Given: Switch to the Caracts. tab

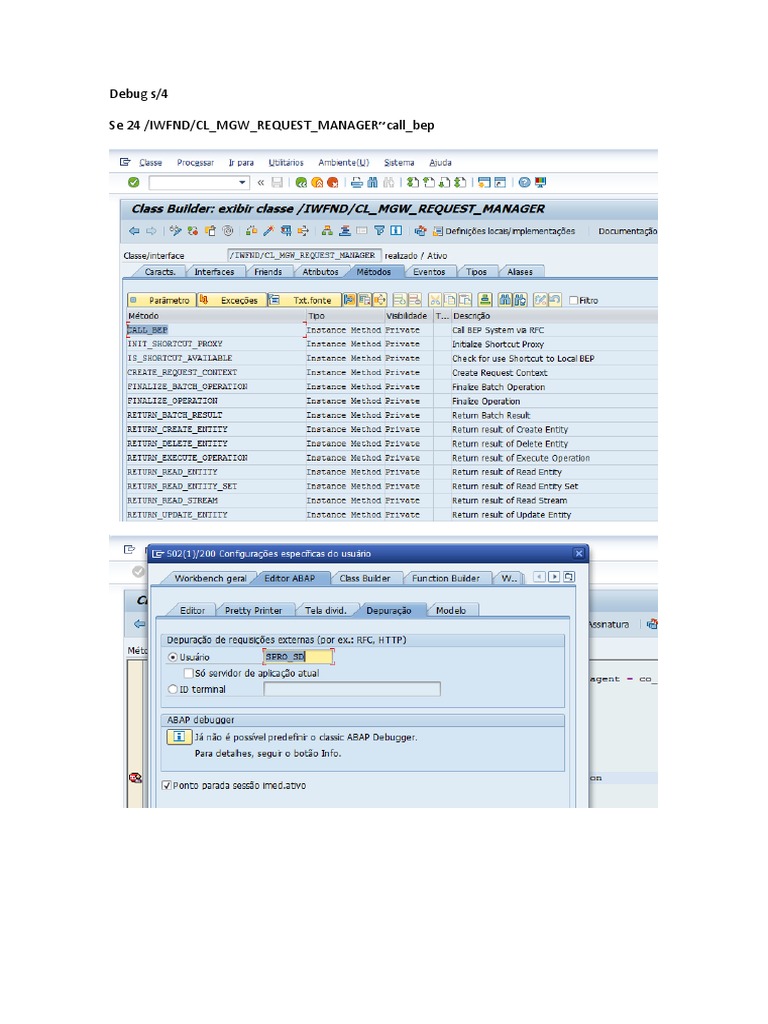Looking at the screenshot, I should (x=160, y=272).
